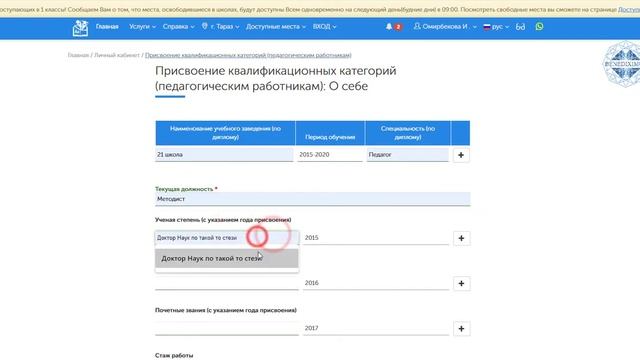Click the Russian flag language icon
Screen dimensions: 640x360
487,27
